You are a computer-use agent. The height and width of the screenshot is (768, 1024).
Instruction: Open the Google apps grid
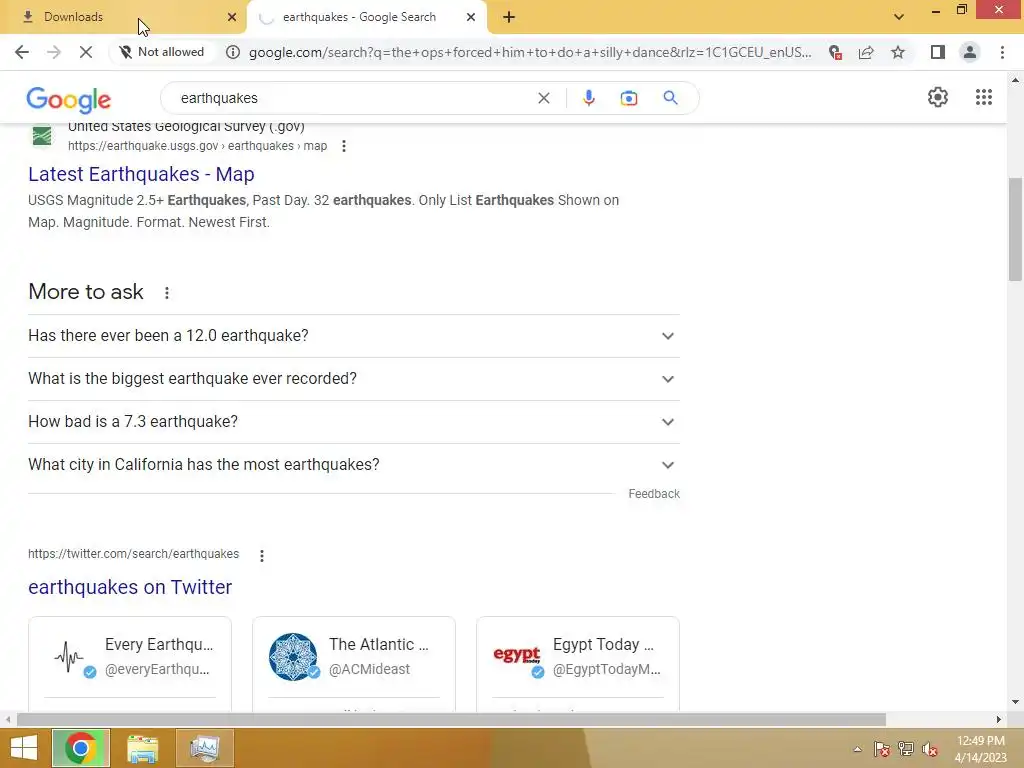coord(984,97)
